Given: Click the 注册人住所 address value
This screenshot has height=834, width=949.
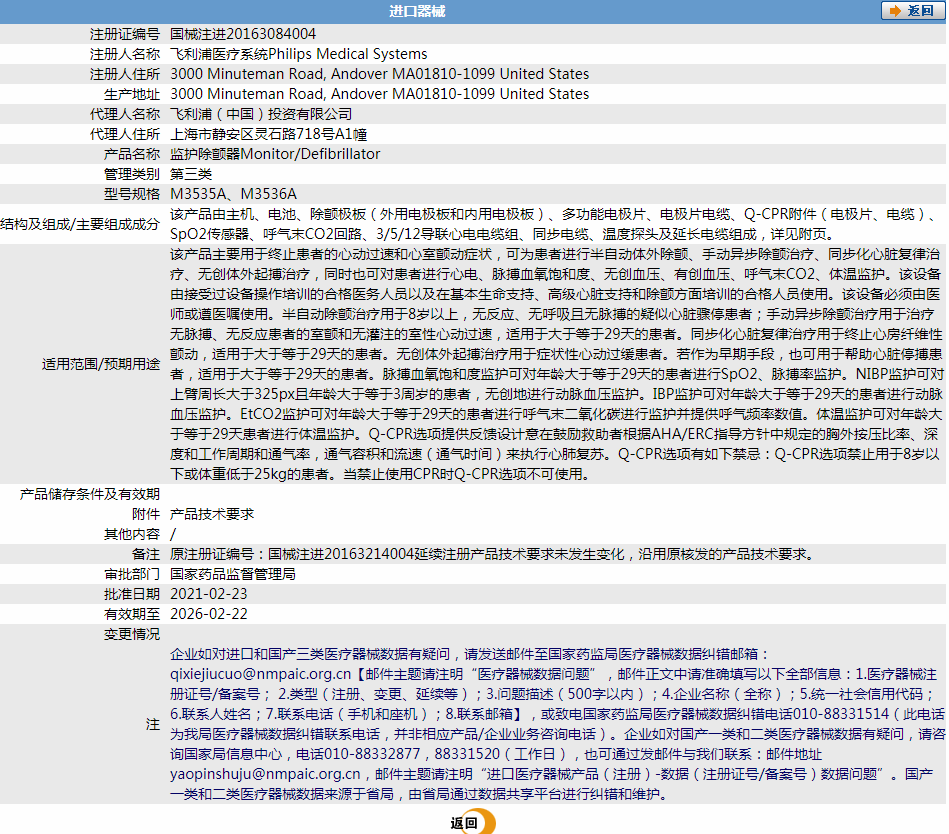Looking at the screenshot, I should pyautogui.click(x=379, y=74).
